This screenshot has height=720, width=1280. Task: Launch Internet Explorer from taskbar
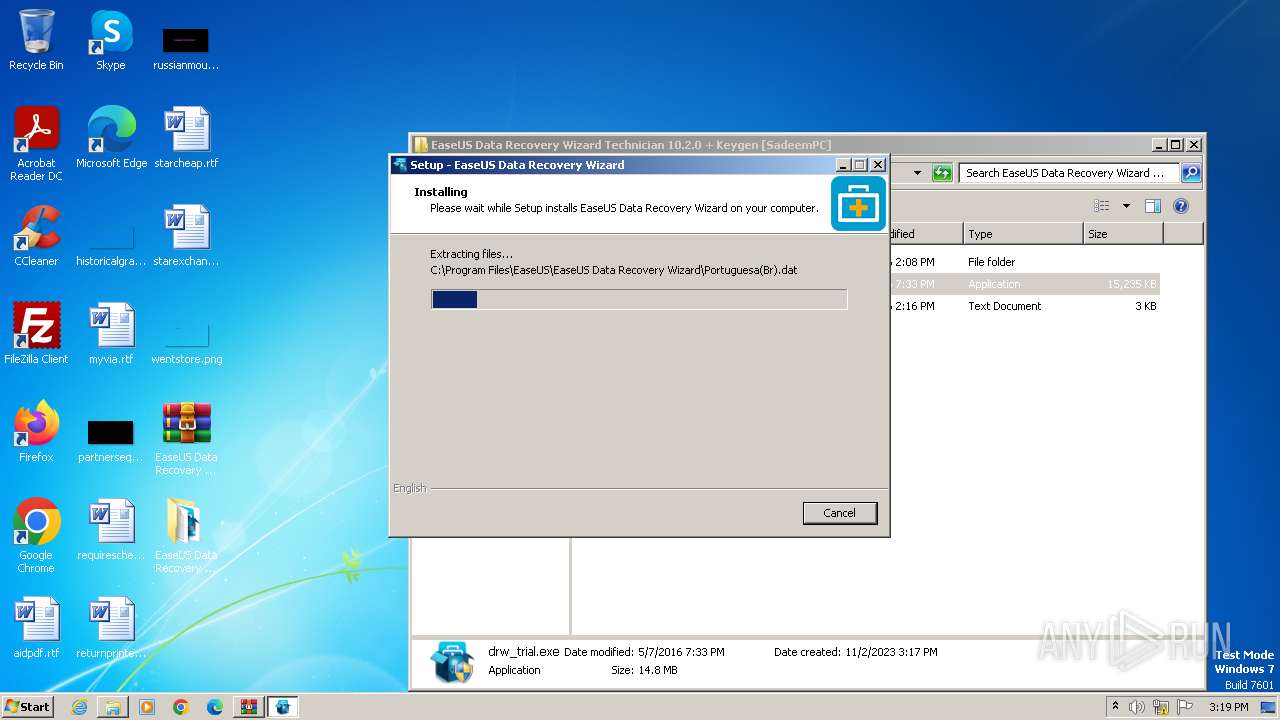pyautogui.click(x=79, y=707)
